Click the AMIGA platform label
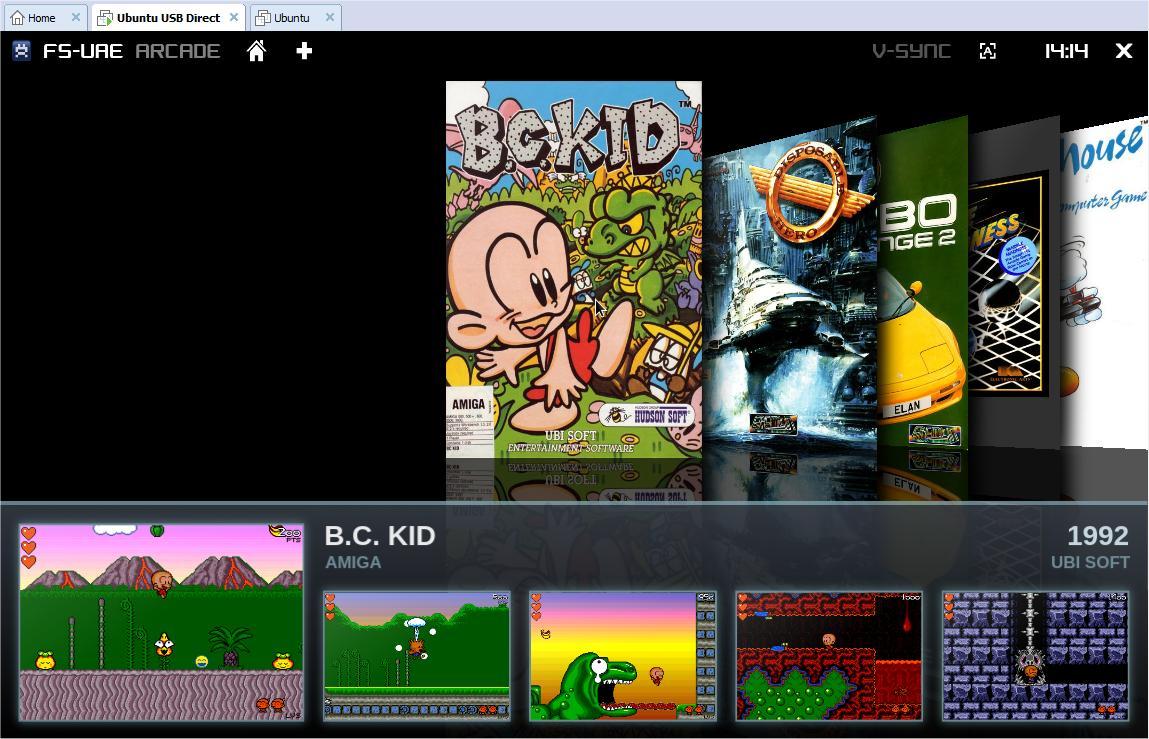The image size is (1149, 739). tap(353, 562)
